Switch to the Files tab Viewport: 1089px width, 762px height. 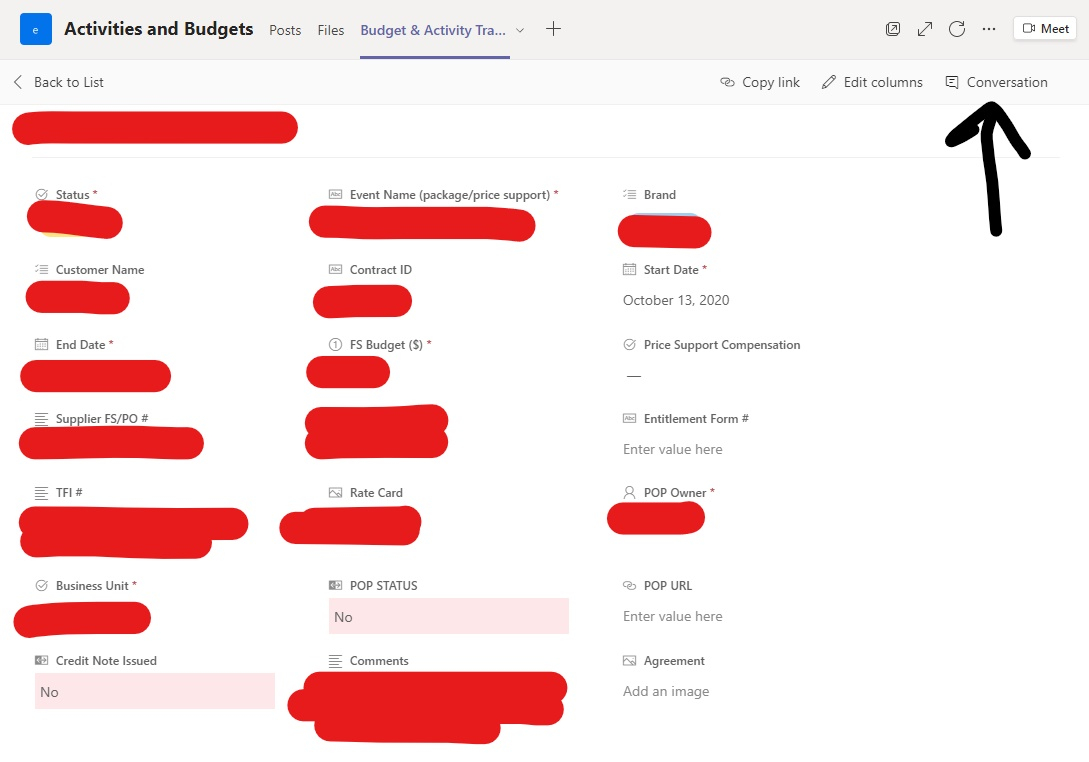click(x=331, y=30)
